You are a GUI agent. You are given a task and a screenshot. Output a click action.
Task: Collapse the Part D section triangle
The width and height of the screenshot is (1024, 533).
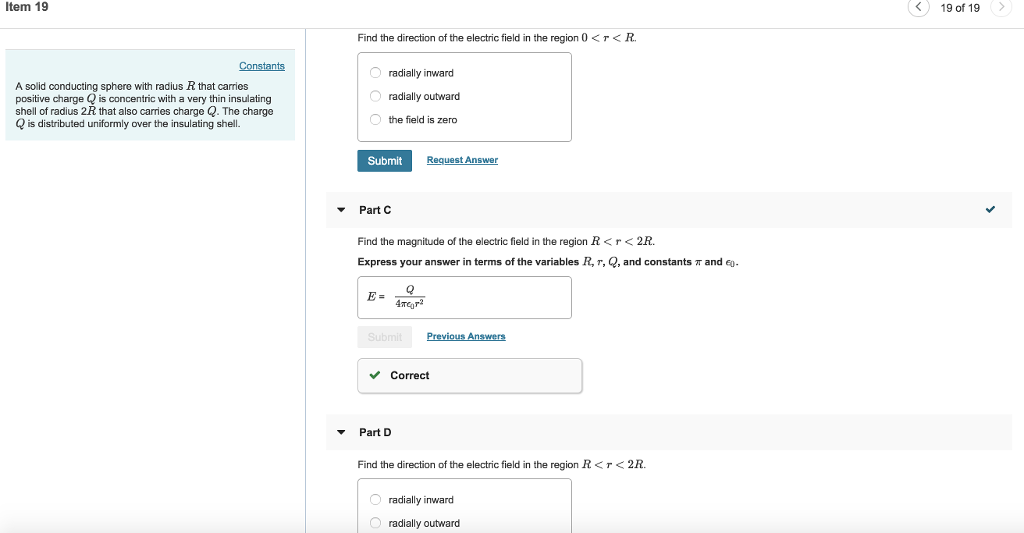(341, 432)
